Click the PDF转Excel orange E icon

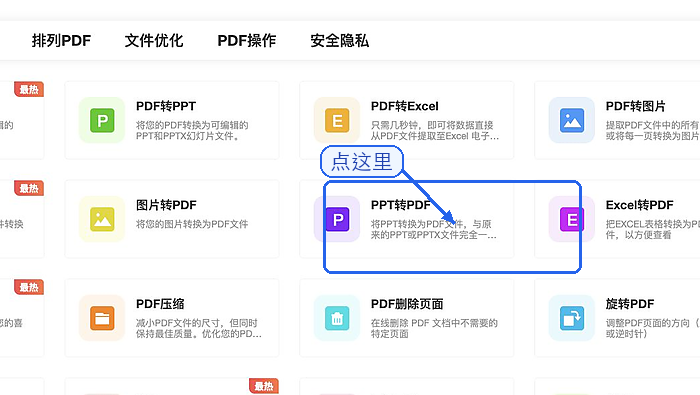pos(337,120)
